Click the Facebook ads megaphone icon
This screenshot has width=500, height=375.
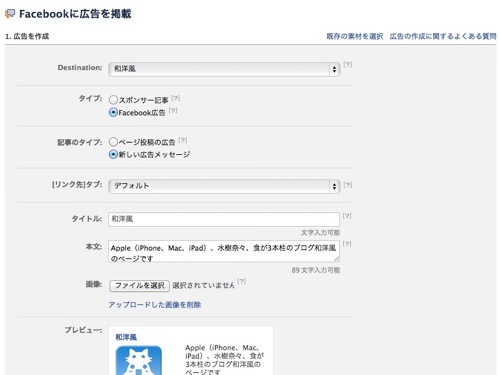pos(10,14)
